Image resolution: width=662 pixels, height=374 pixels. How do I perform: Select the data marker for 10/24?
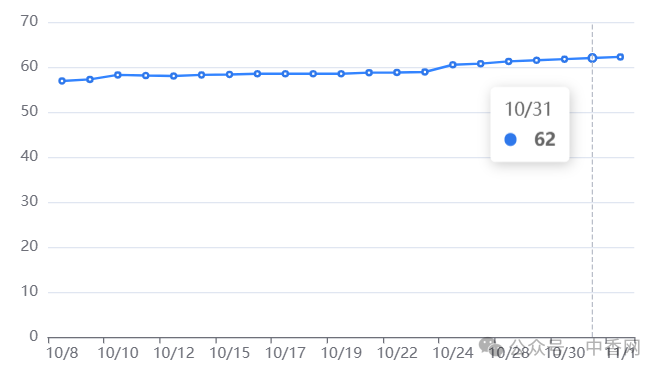(453, 65)
